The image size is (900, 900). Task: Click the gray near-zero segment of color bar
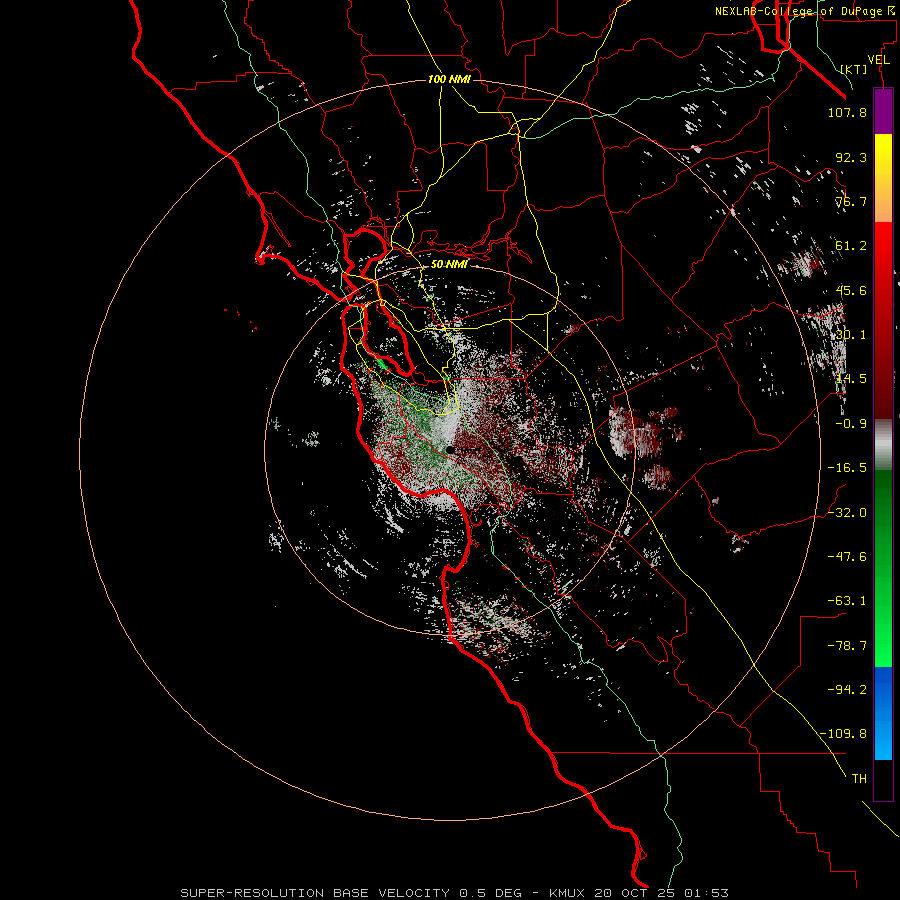tap(883, 443)
